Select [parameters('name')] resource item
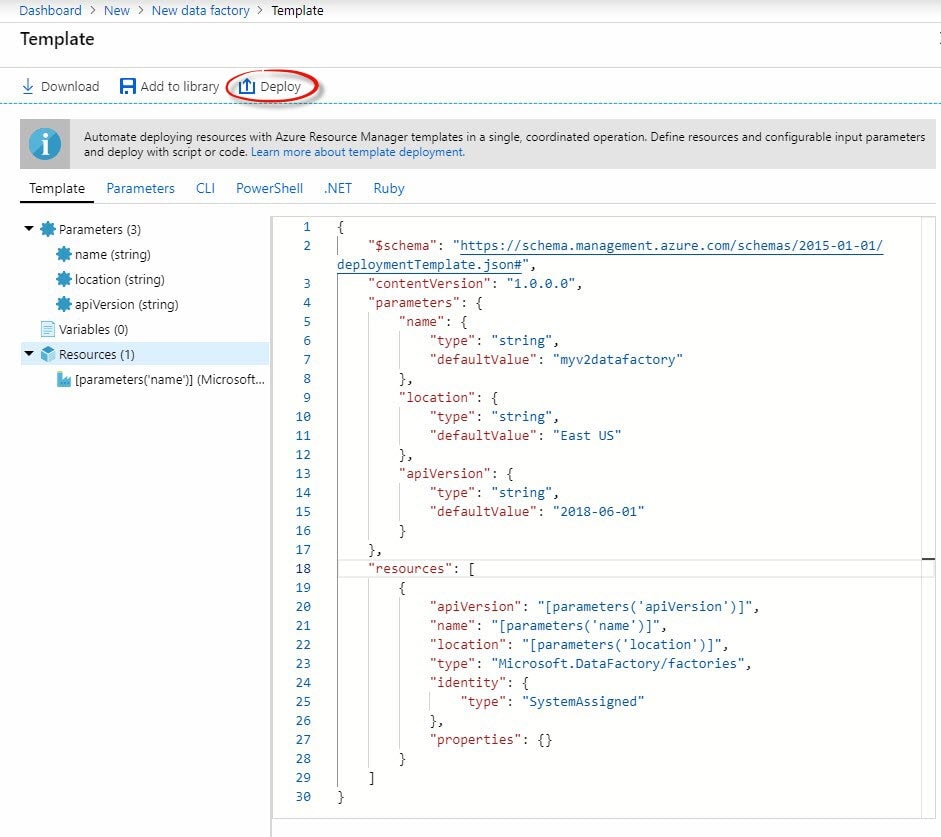Screen dimensions: 941x837 pos(170,379)
